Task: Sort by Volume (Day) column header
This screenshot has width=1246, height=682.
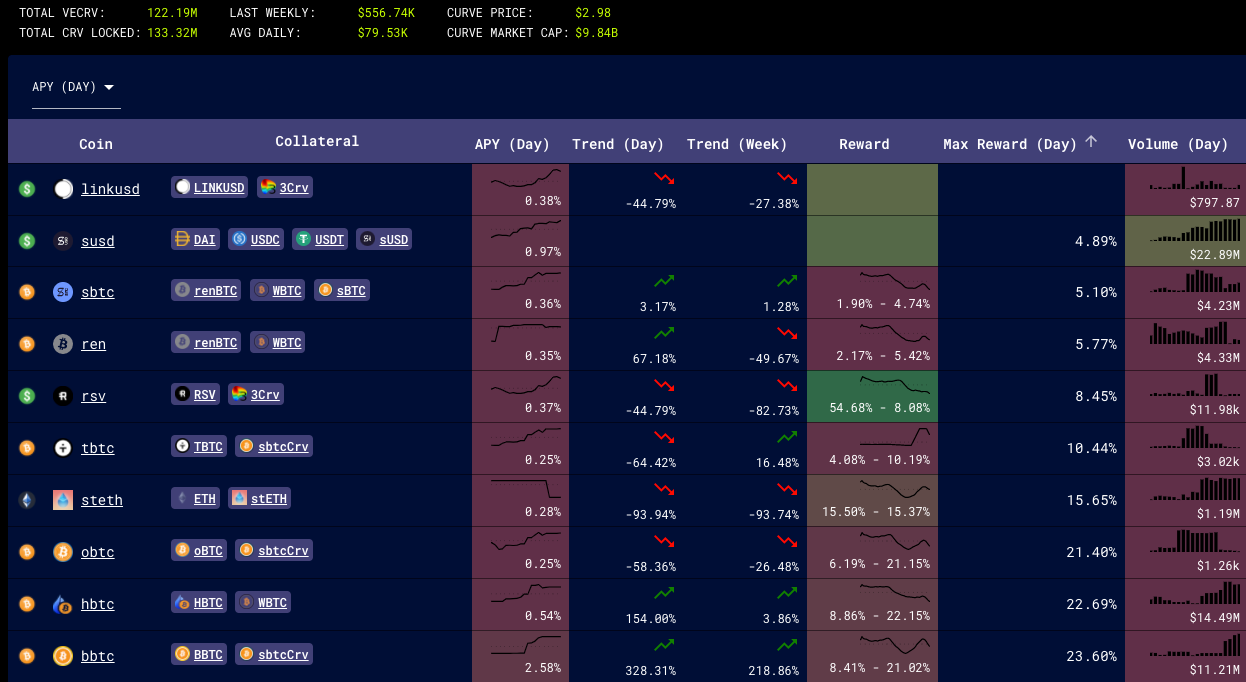Action: [1178, 144]
